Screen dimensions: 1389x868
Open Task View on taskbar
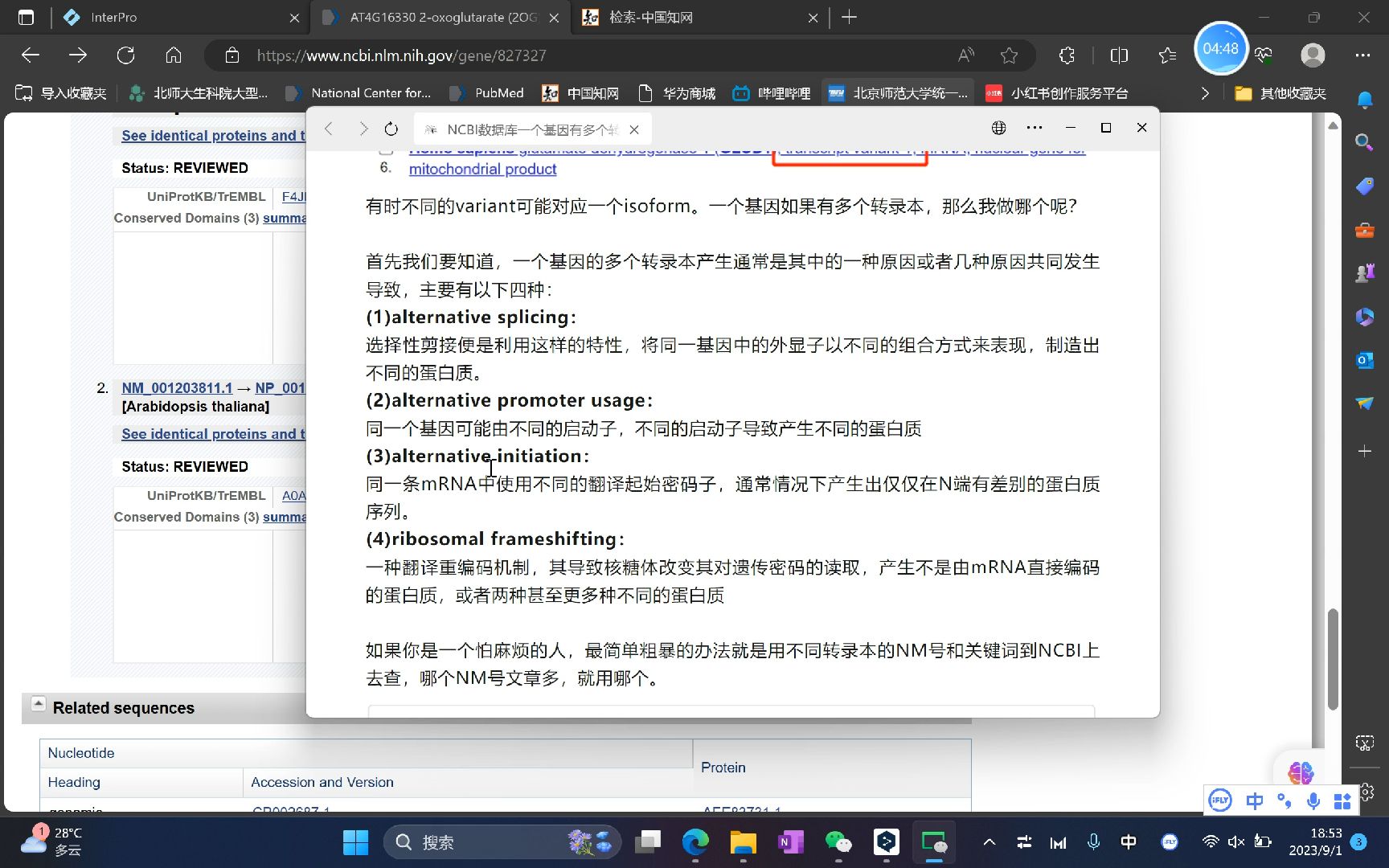pyautogui.click(x=647, y=842)
